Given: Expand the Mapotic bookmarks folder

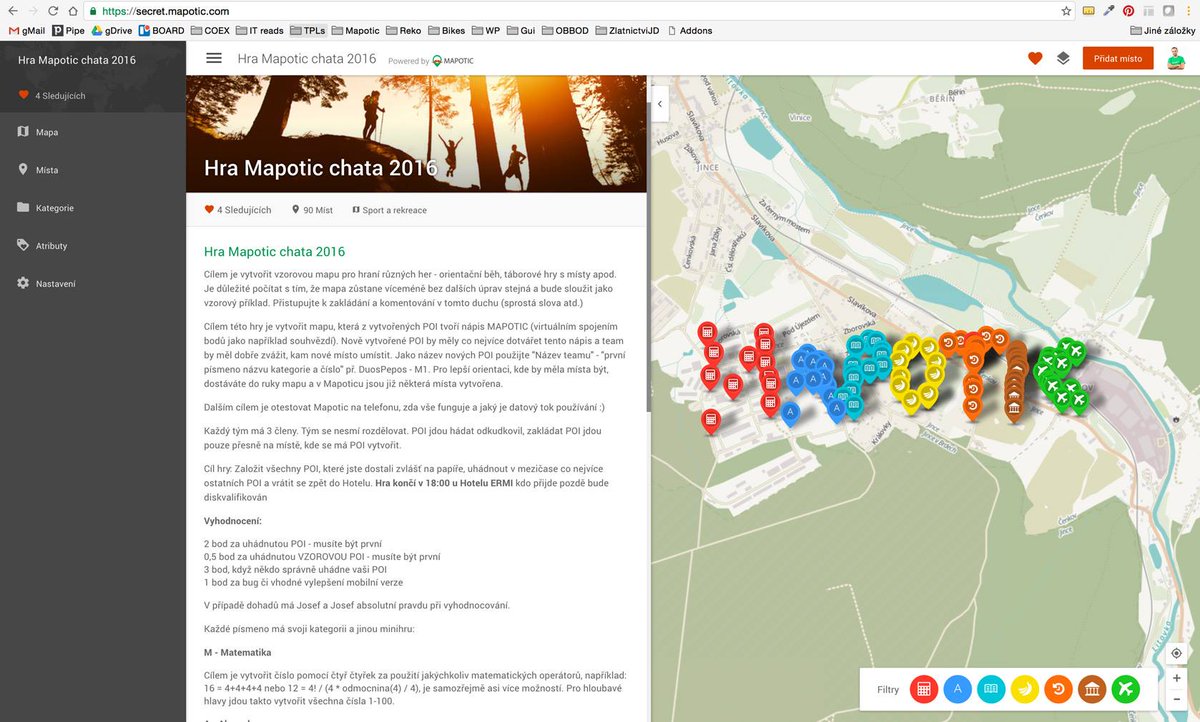Looking at the screenshot, I should point(355,30).
